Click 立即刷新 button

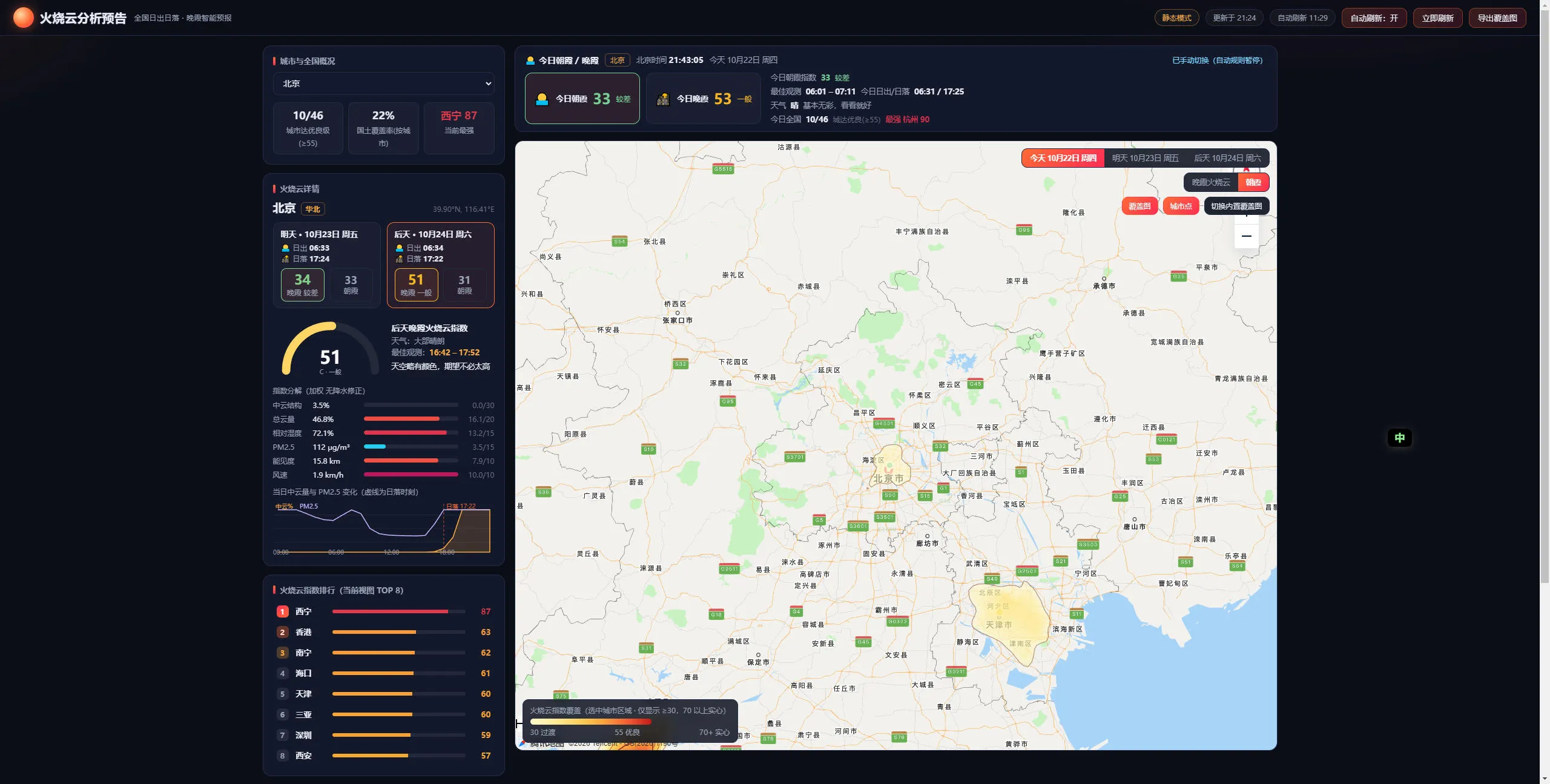1437,18
